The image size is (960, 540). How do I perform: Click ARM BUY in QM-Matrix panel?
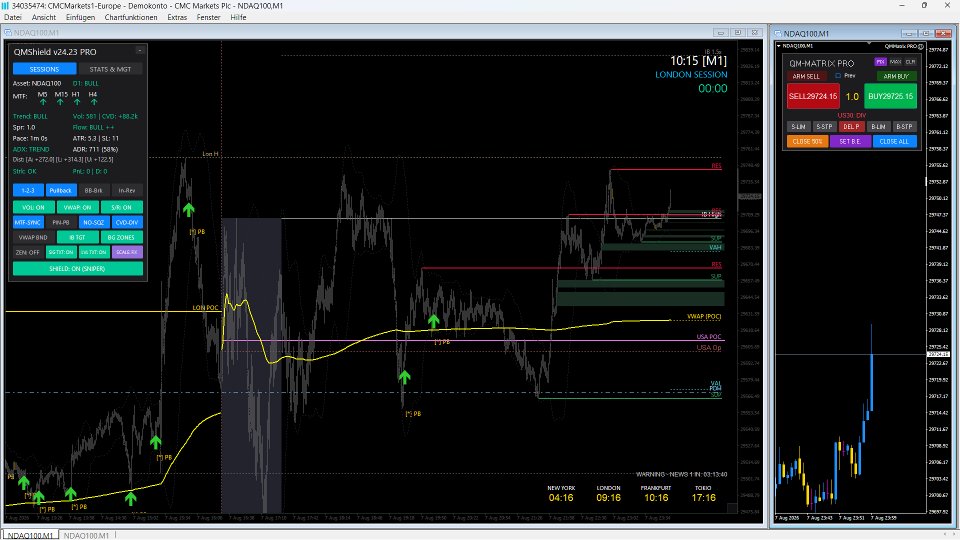(x=896, y=77)
